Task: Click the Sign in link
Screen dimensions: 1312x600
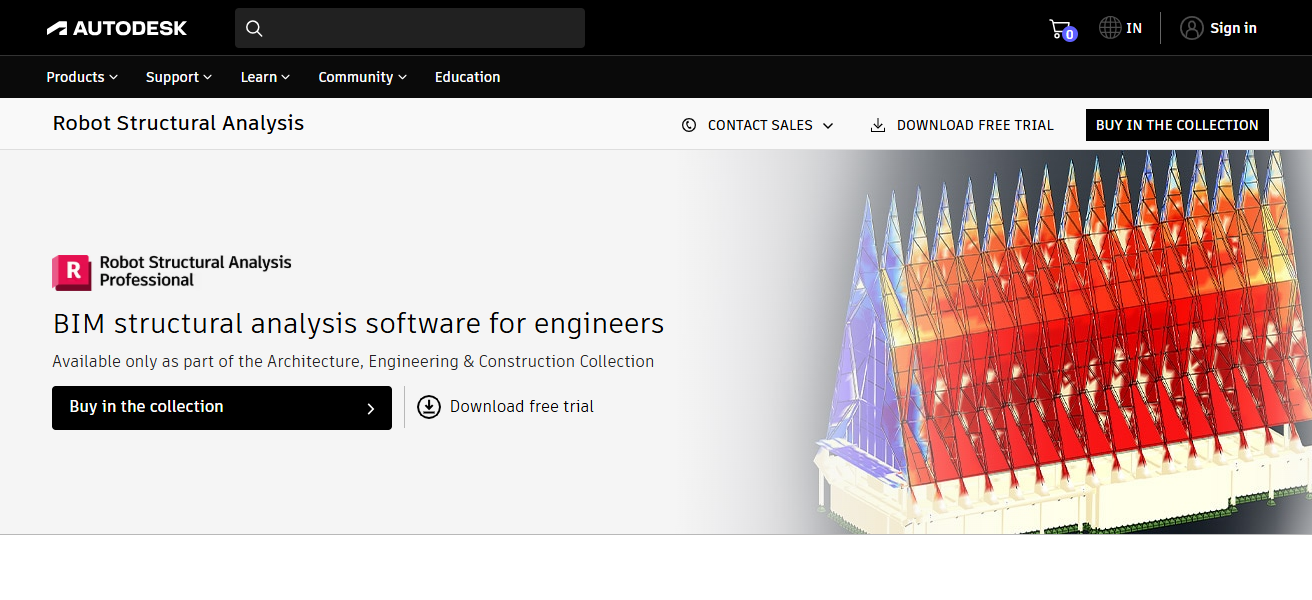Action: pos(1233,28)
